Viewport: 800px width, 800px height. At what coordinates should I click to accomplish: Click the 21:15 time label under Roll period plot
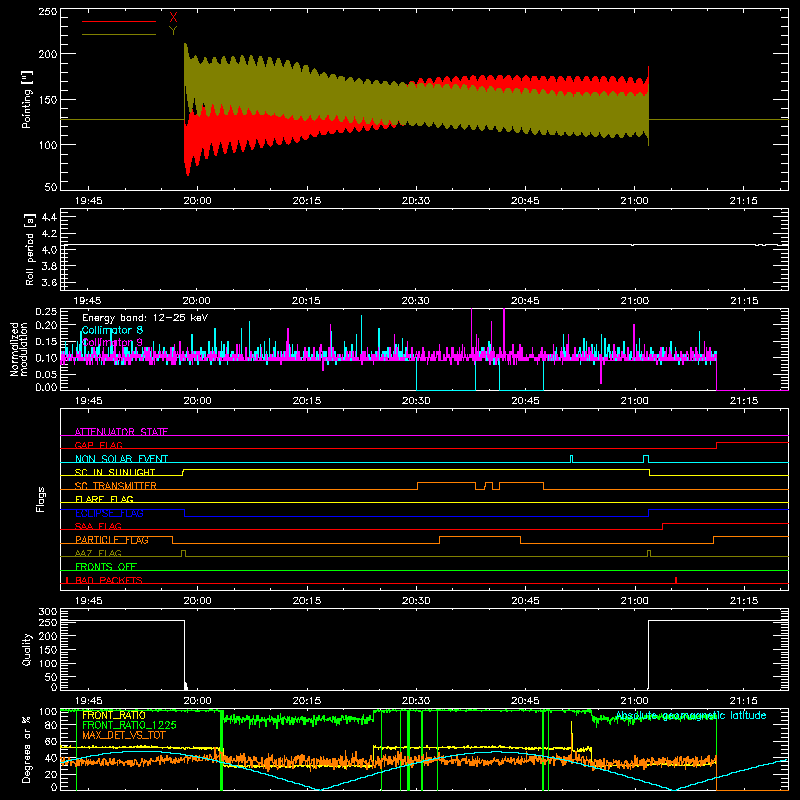click(744, 301)
